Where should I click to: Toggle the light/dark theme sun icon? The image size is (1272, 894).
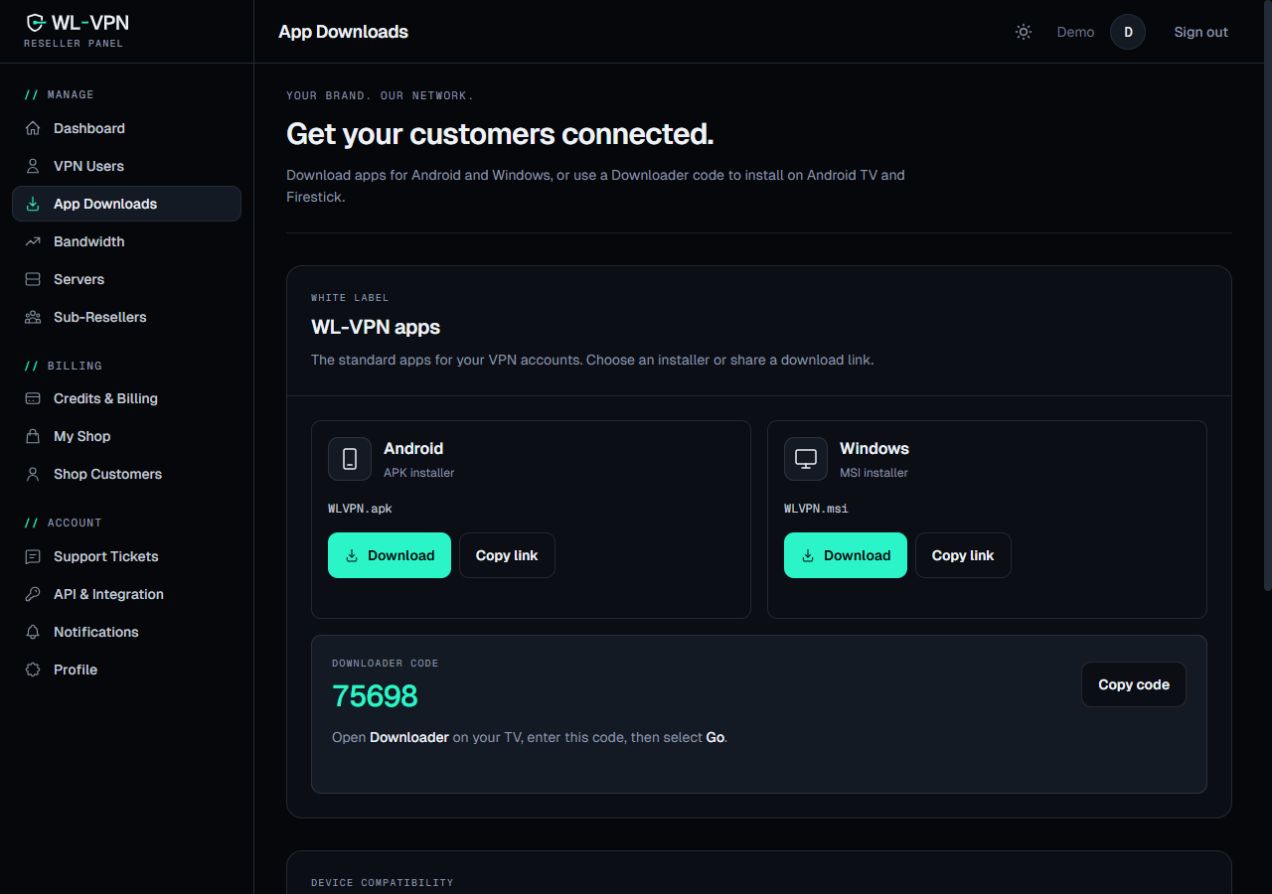[x=1023, y=32]
